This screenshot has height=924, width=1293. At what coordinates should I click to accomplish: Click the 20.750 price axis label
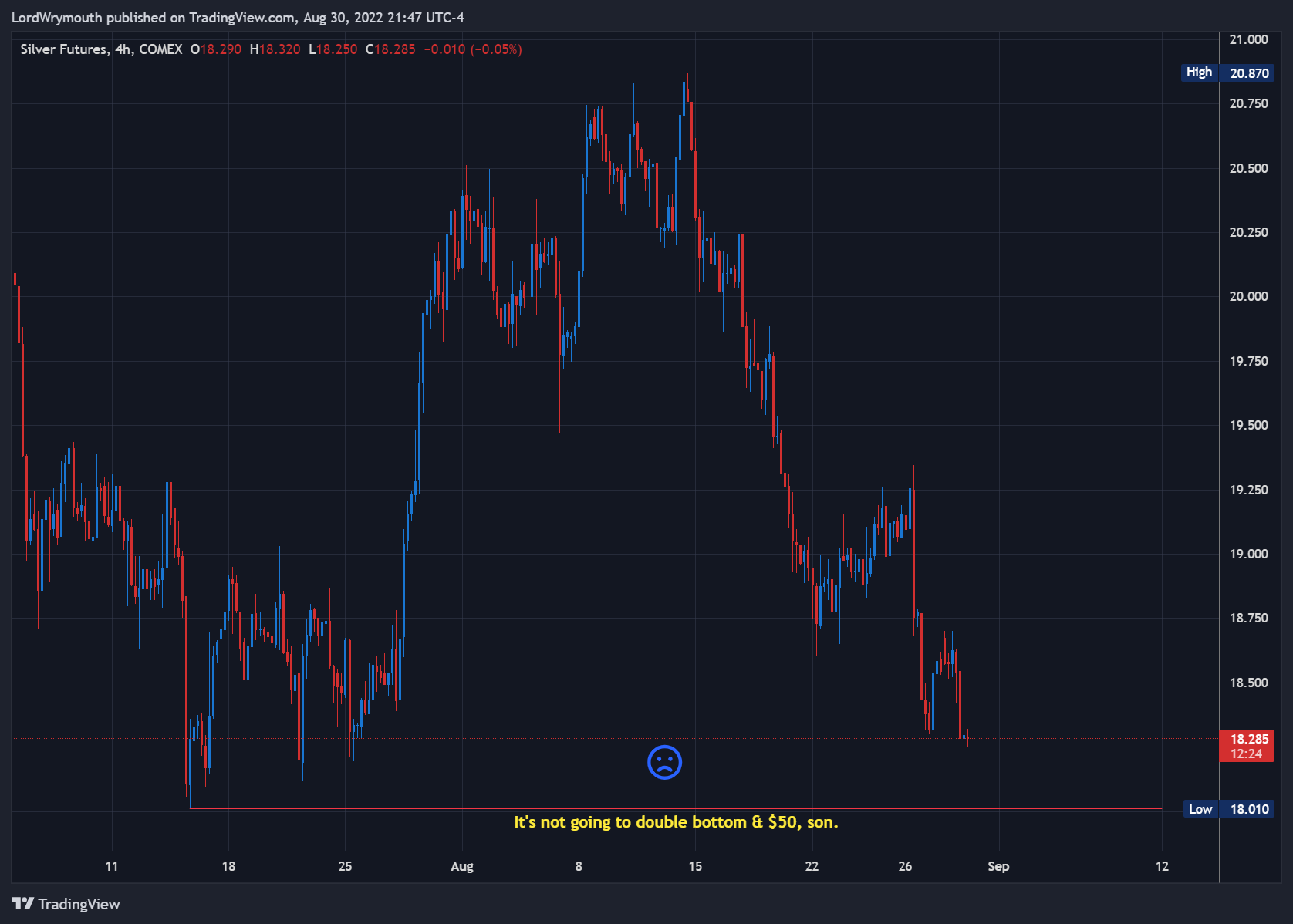[x=1248, y=103]
